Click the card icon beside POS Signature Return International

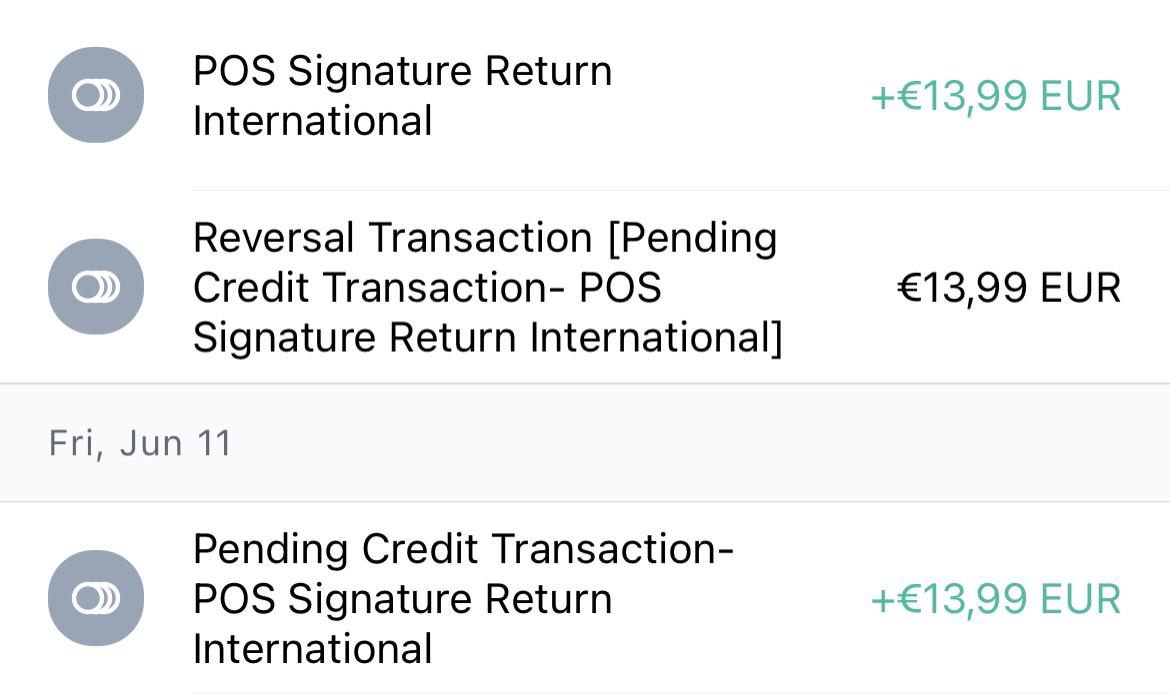tap(94, 95)
